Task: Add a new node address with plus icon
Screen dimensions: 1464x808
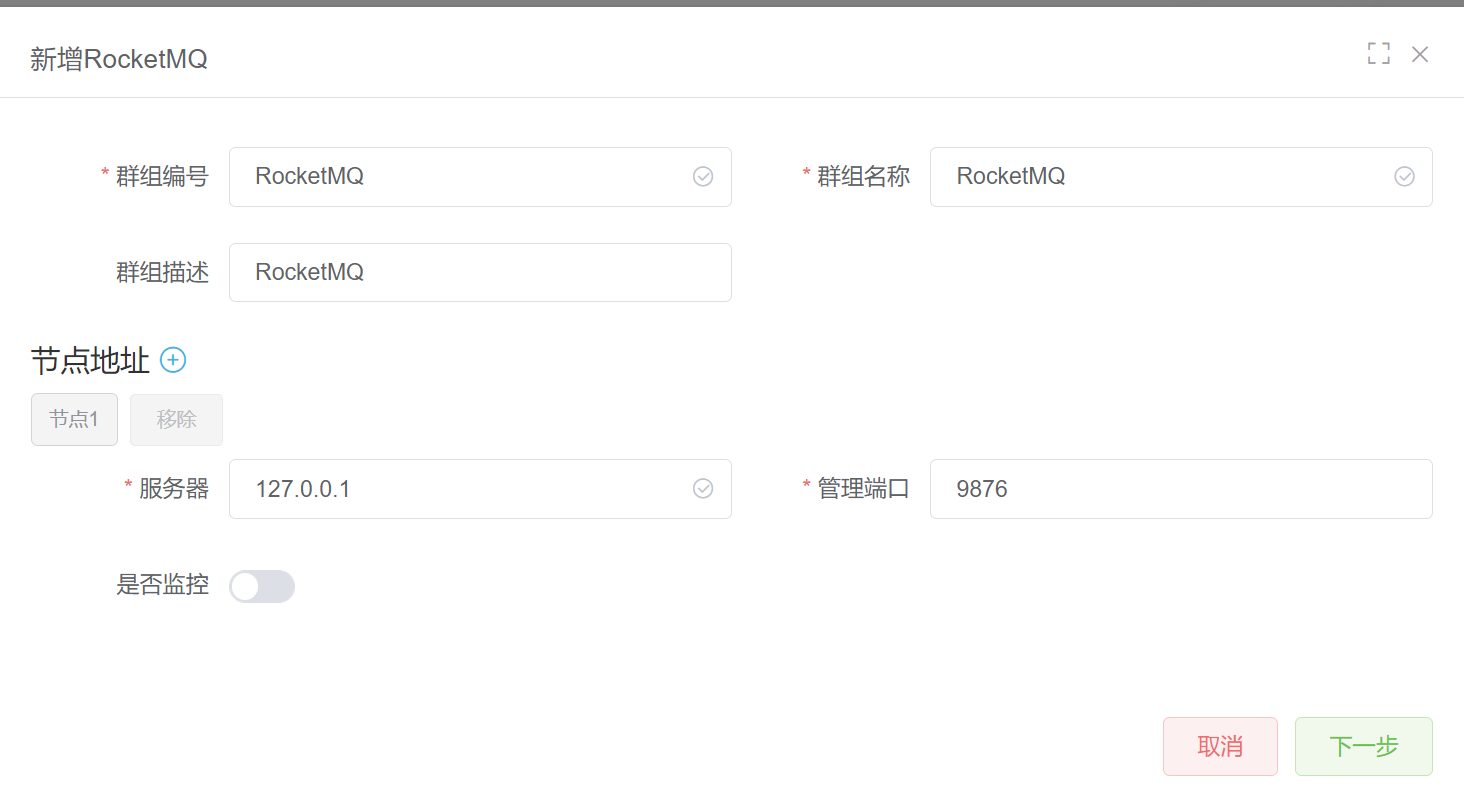Action: (173, 360)
